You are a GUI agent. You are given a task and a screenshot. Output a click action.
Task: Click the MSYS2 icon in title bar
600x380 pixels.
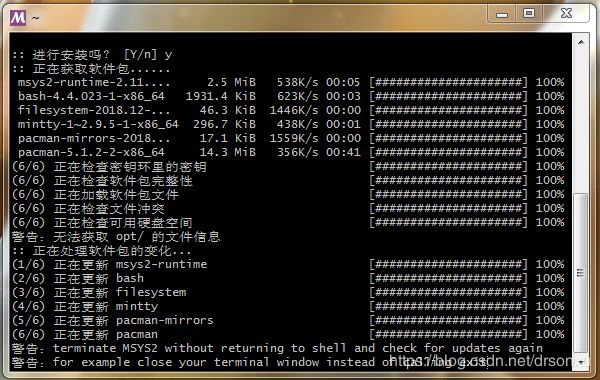18,18
